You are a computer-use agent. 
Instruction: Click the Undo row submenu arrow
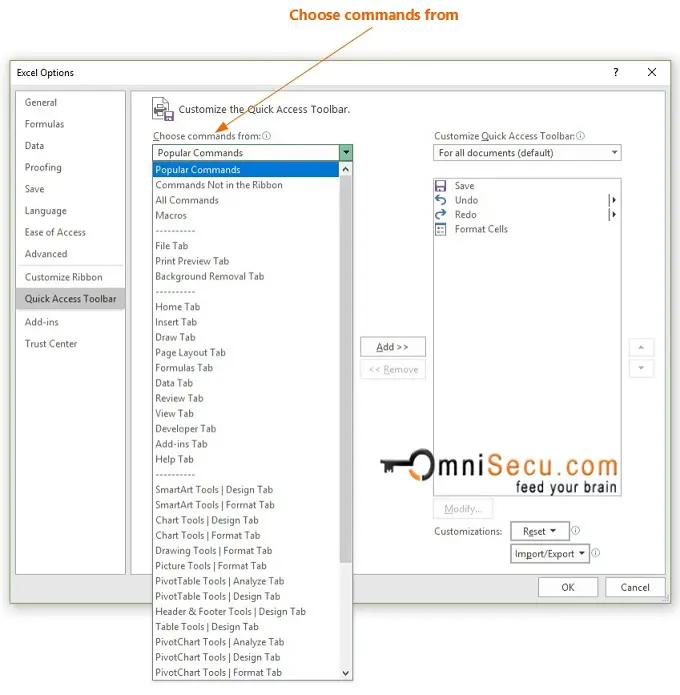pos(614,200)
